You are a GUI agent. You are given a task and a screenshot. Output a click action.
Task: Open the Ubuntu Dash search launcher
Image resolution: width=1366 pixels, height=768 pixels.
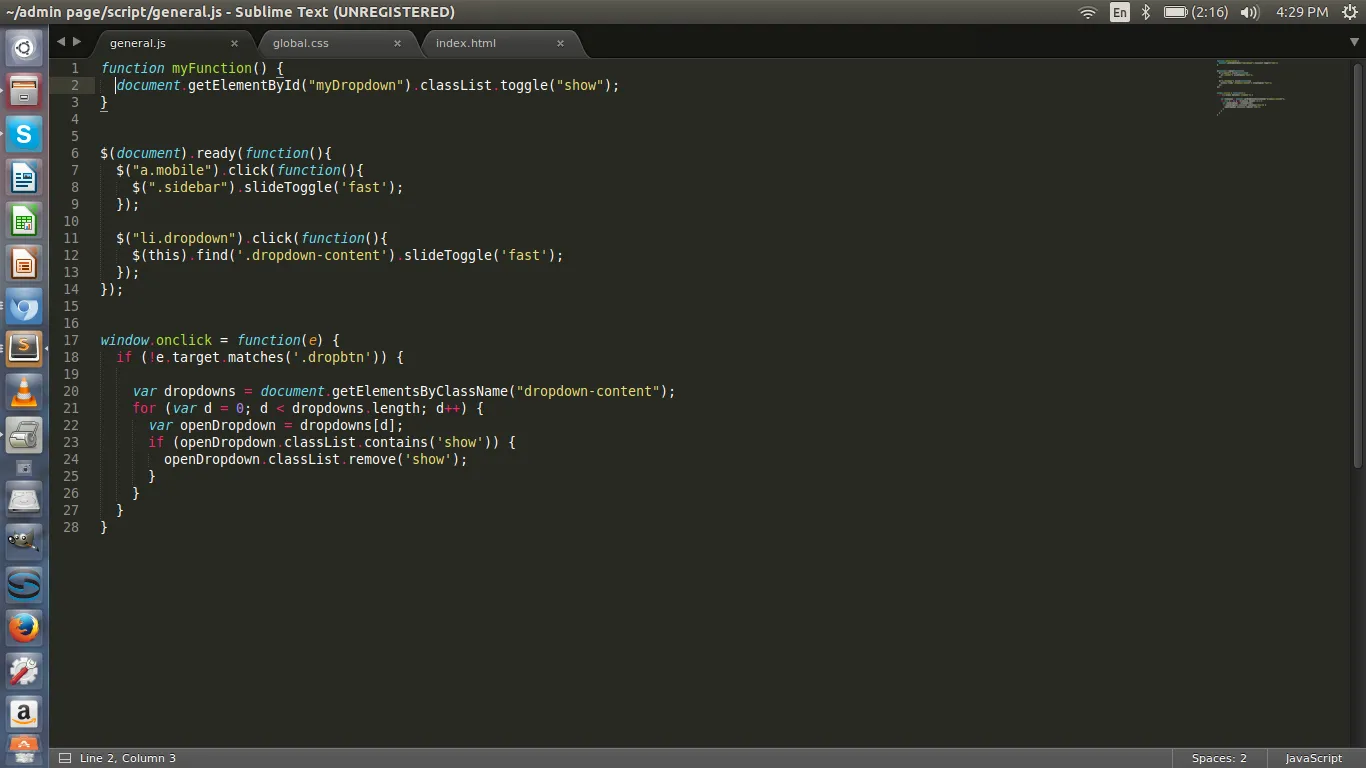coord(24,47)
